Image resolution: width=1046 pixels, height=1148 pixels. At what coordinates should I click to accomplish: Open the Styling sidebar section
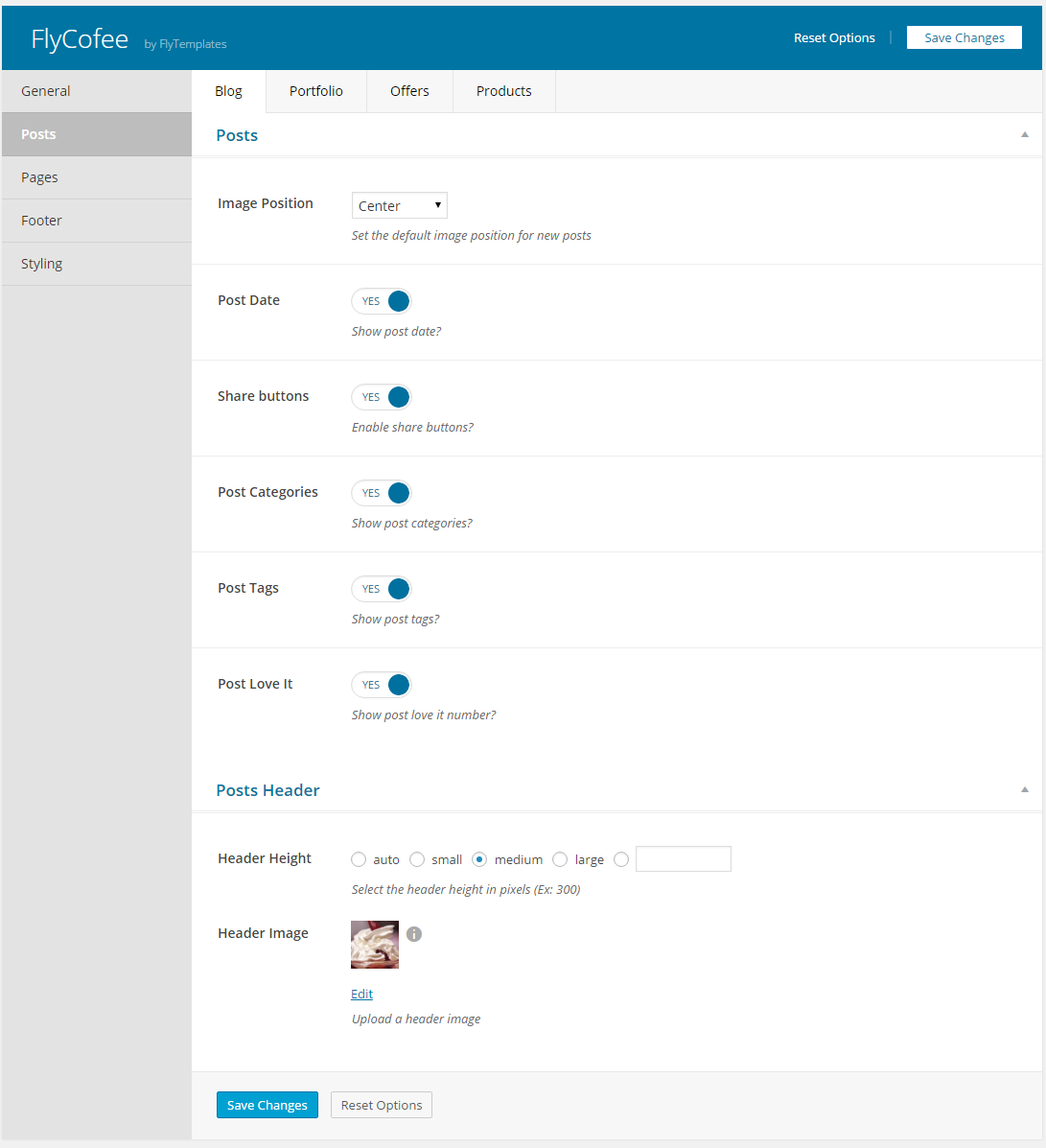42,264
